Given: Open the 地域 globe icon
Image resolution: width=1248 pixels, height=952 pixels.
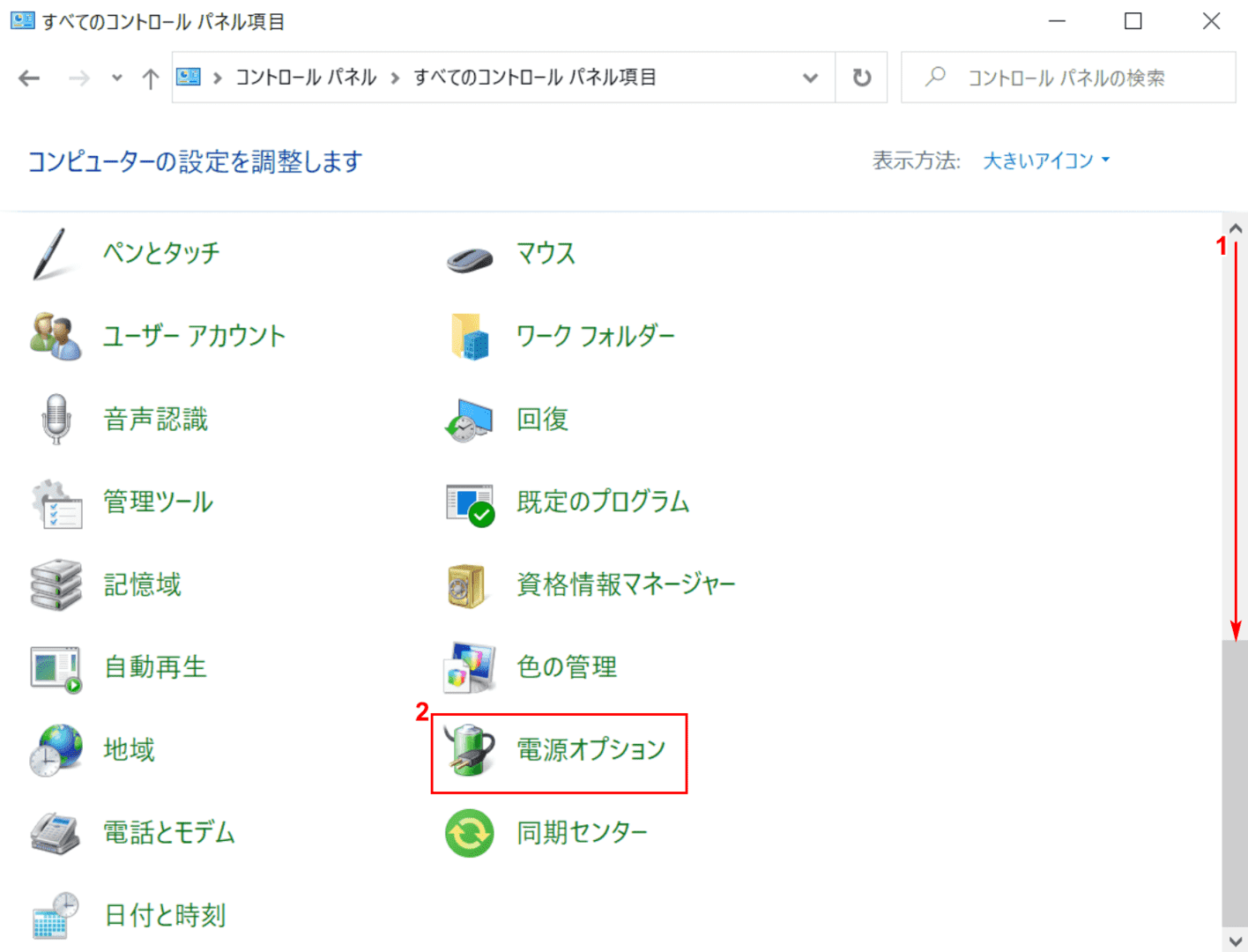Looking at the screenshot, I should coord(56,750).
